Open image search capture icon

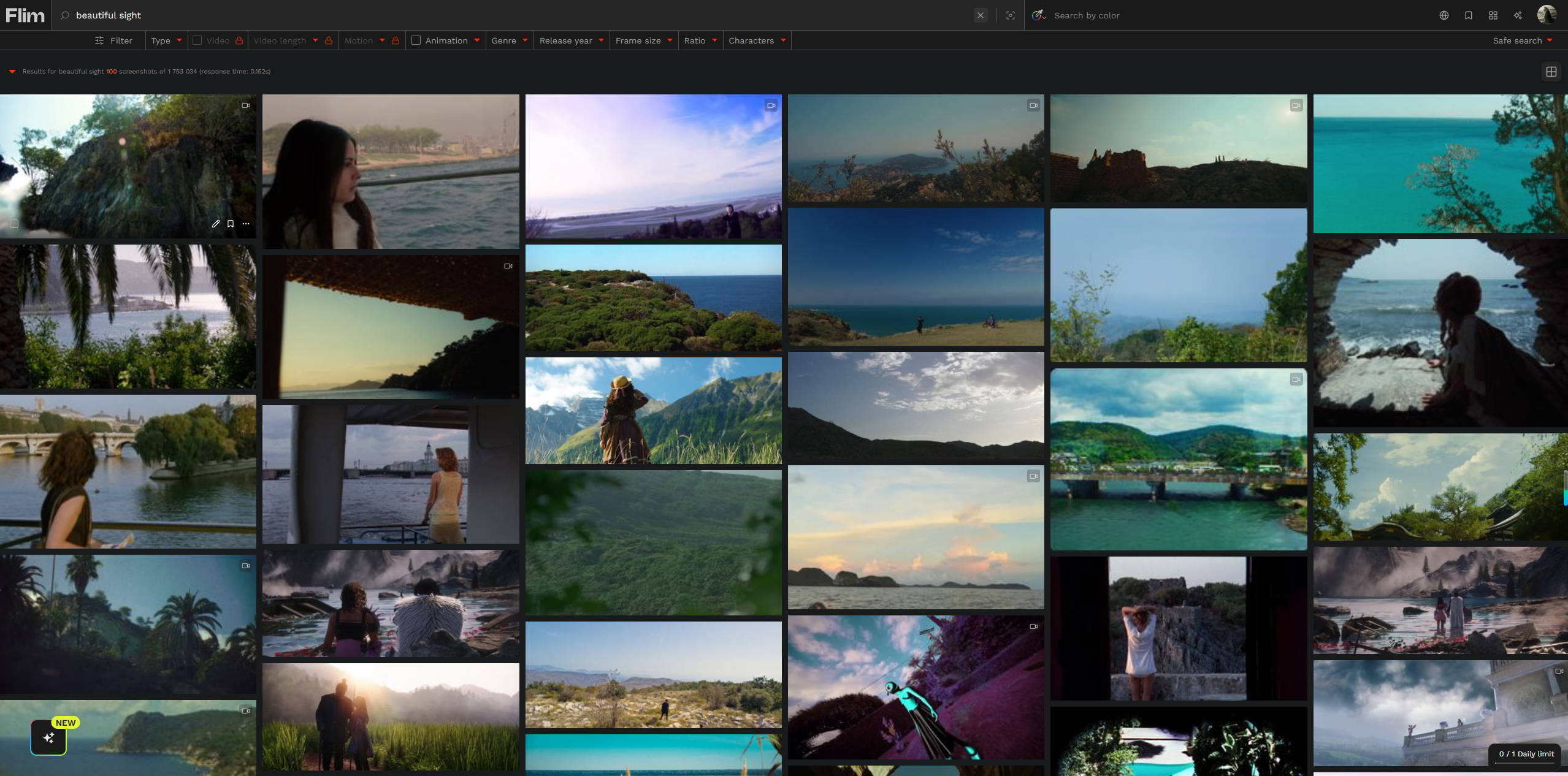click(x=1011, y=15)
